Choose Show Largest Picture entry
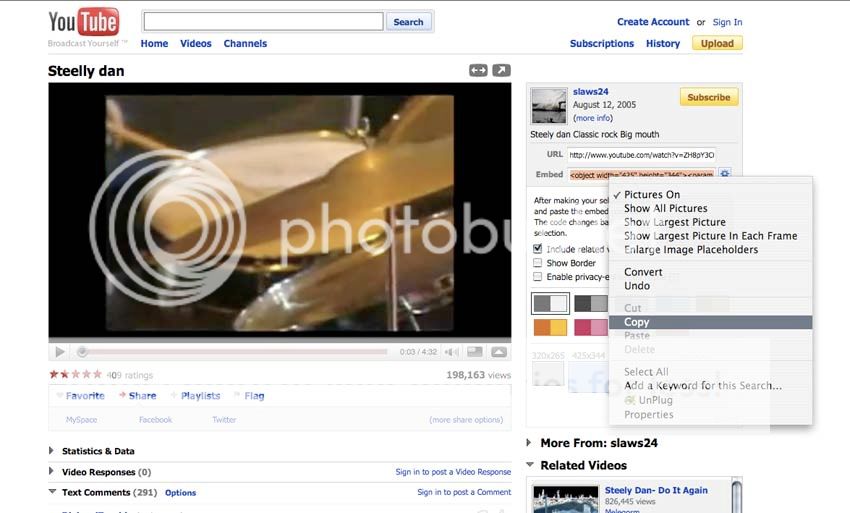 coord(711,222)
